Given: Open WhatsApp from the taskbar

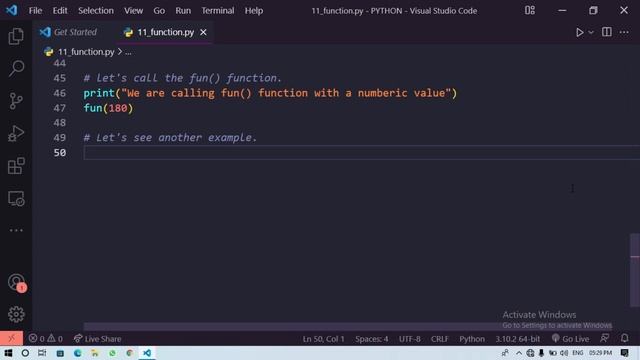Looking at the screenshot, I should pyautogui.click(x=112, y=353).
